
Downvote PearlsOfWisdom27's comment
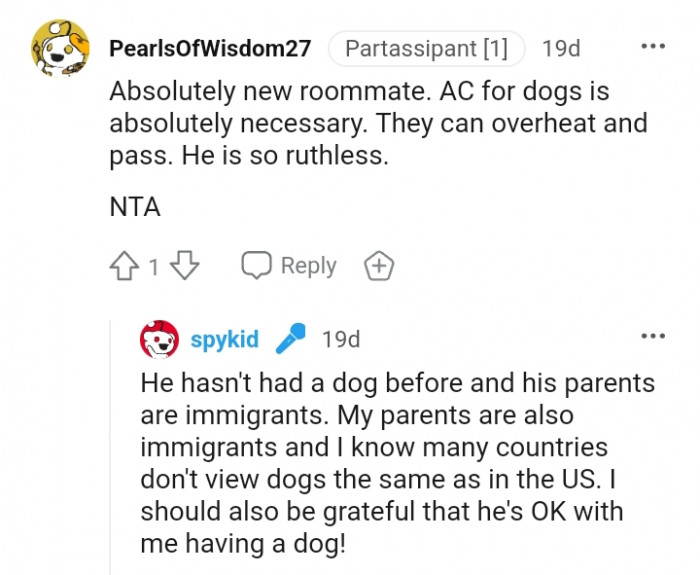186,266
